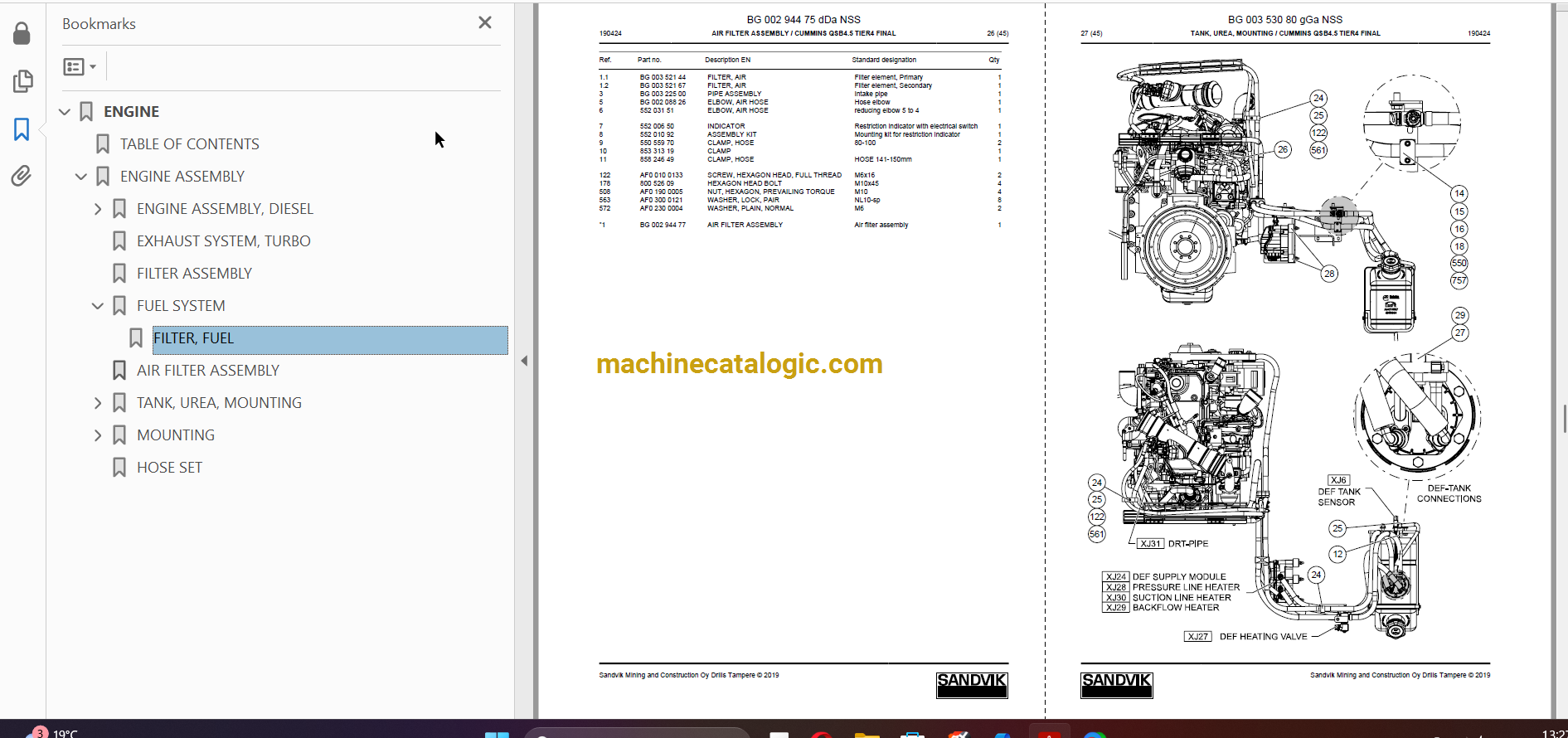Click the bookmark icon beside ENGINE ASSEMBLY
The height and width of the screenshot is (738, 1568).
point(103,177)
